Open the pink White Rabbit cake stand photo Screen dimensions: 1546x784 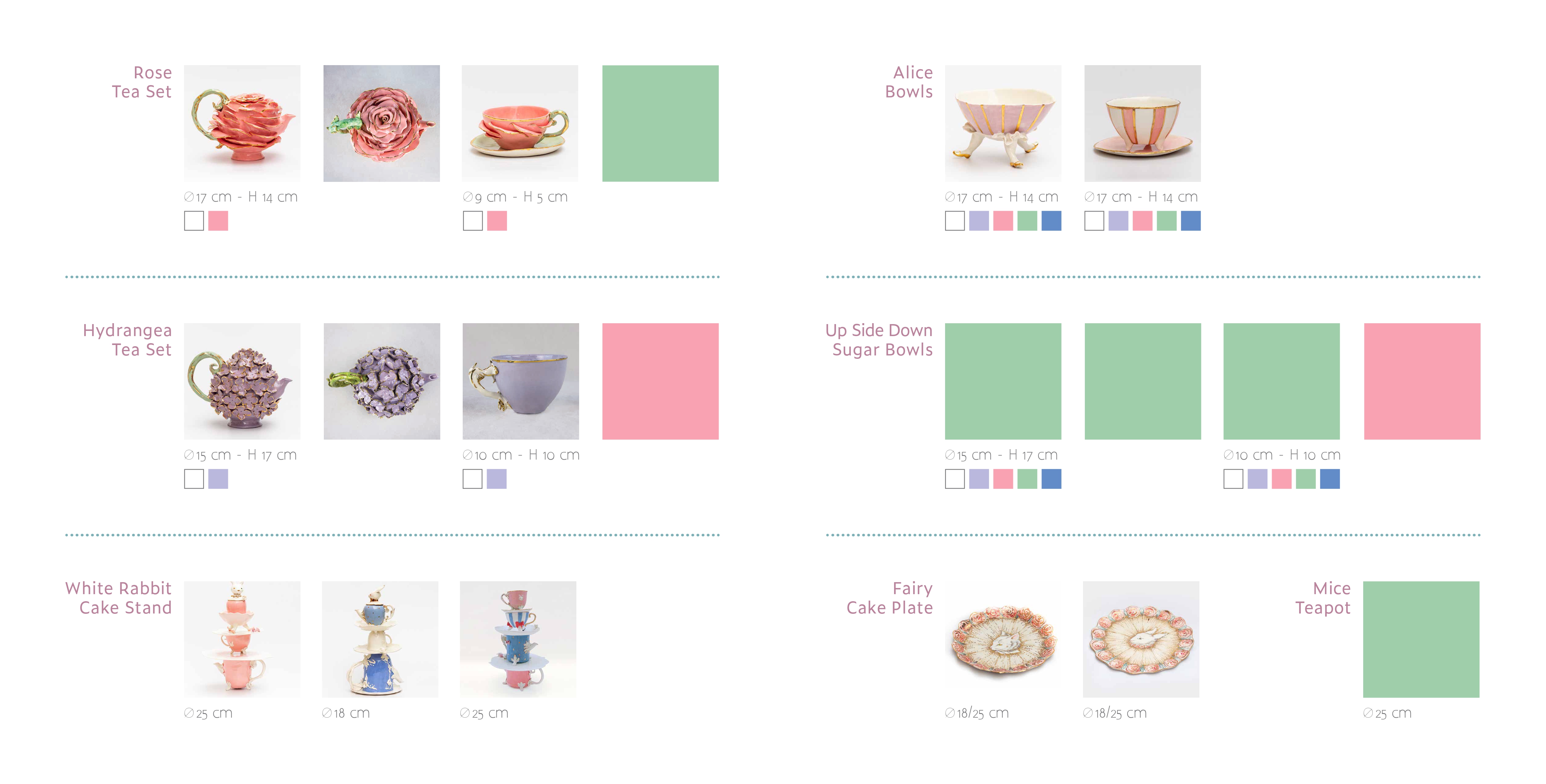tap(242, 639)
